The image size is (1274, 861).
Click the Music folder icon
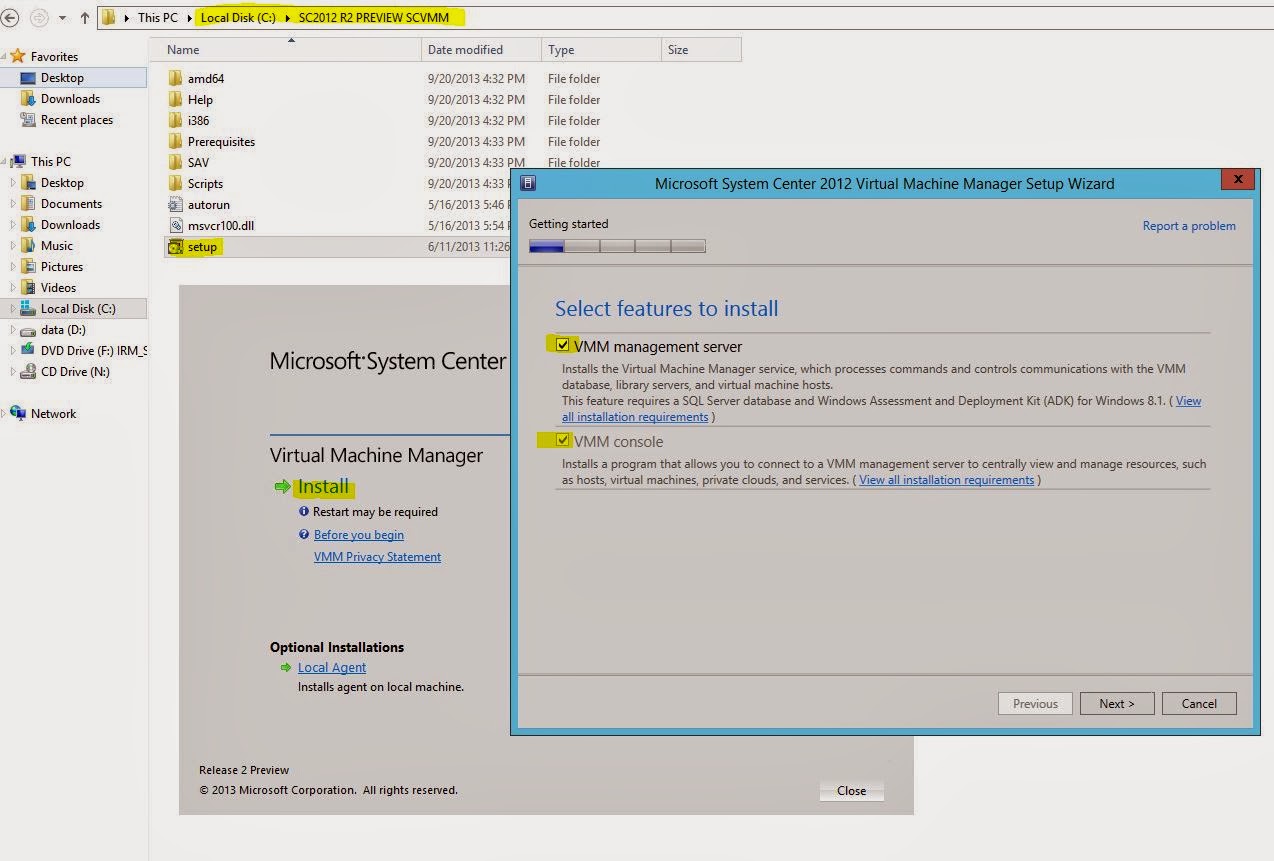[x=28, y=245]
